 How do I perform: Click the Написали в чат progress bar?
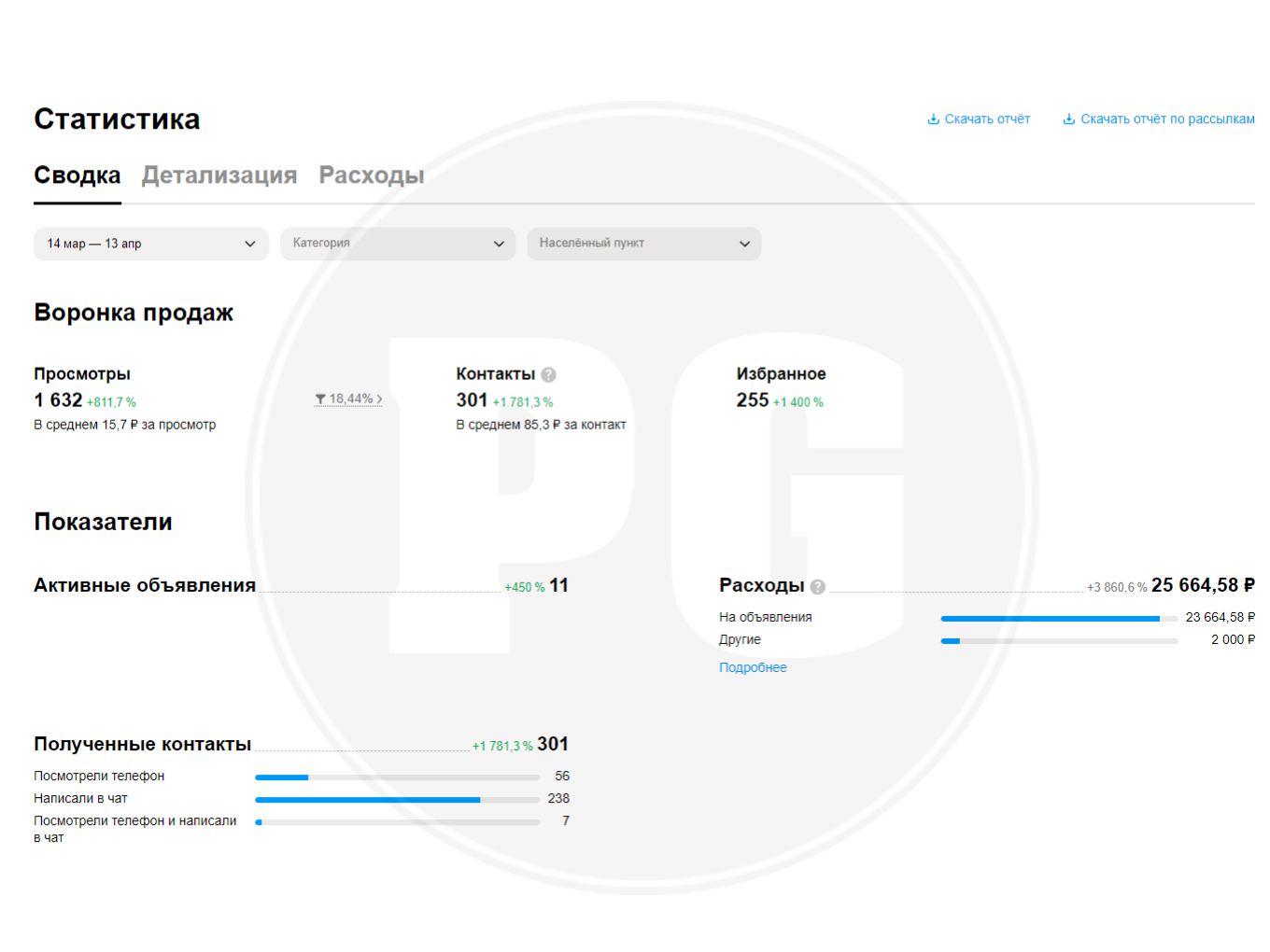398,800
